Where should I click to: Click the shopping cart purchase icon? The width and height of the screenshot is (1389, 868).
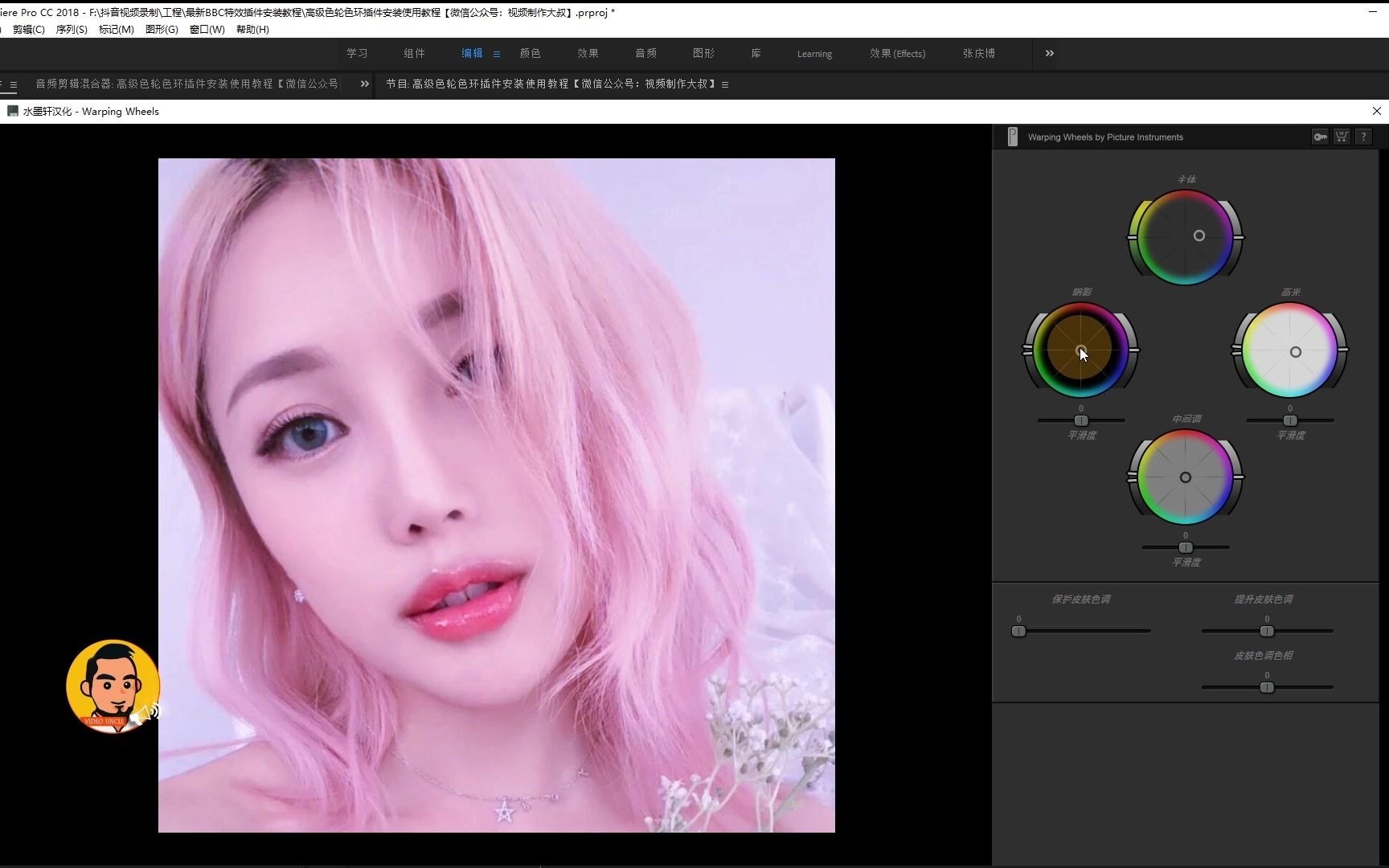coord(1342,137)
